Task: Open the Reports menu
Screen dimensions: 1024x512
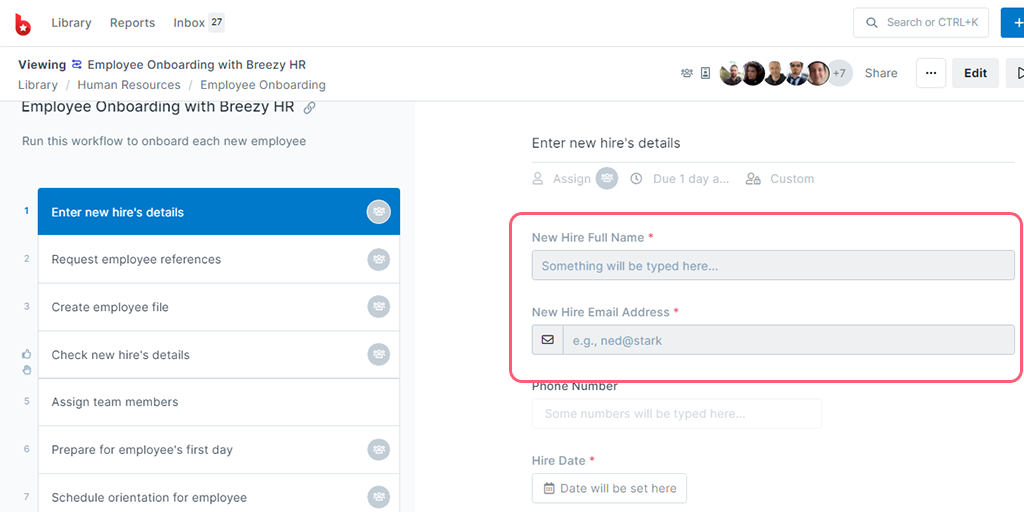Action: (133, 23)
